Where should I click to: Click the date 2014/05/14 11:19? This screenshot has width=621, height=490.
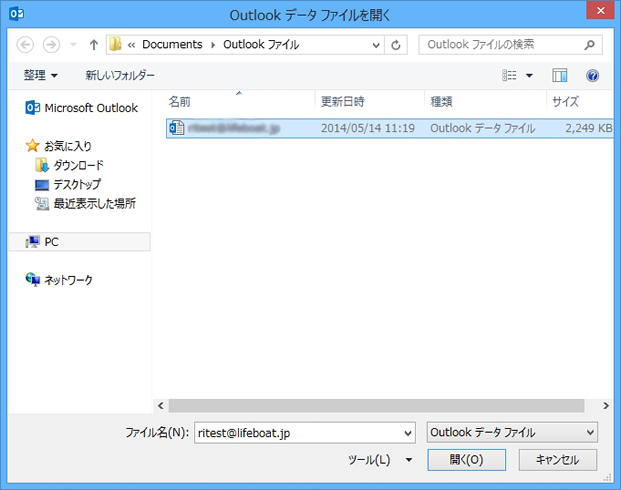pyautogui.click(x=368, y=128)
